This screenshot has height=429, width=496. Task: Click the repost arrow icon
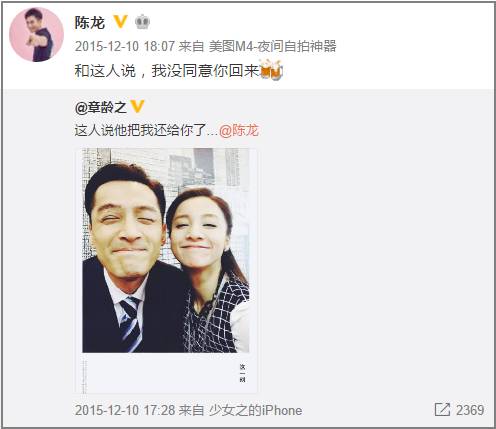[x=442, y=409]
